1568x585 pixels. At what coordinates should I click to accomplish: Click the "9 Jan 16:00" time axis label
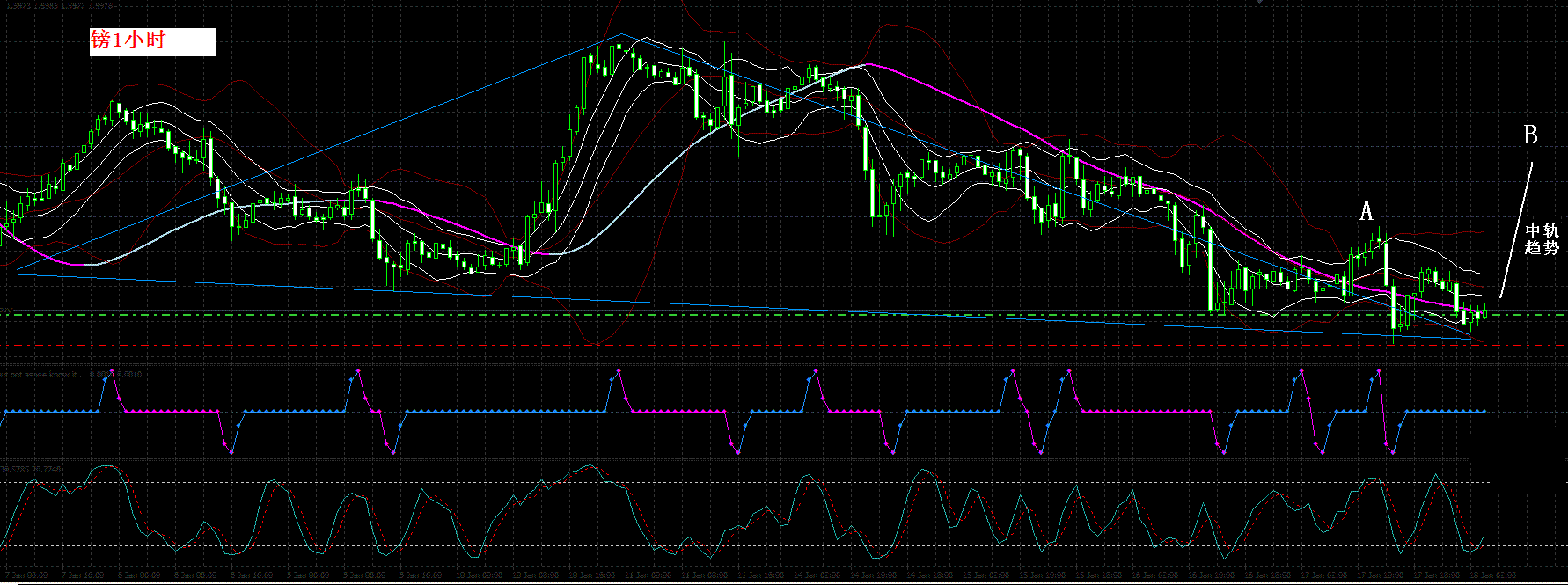coord(421,574)
